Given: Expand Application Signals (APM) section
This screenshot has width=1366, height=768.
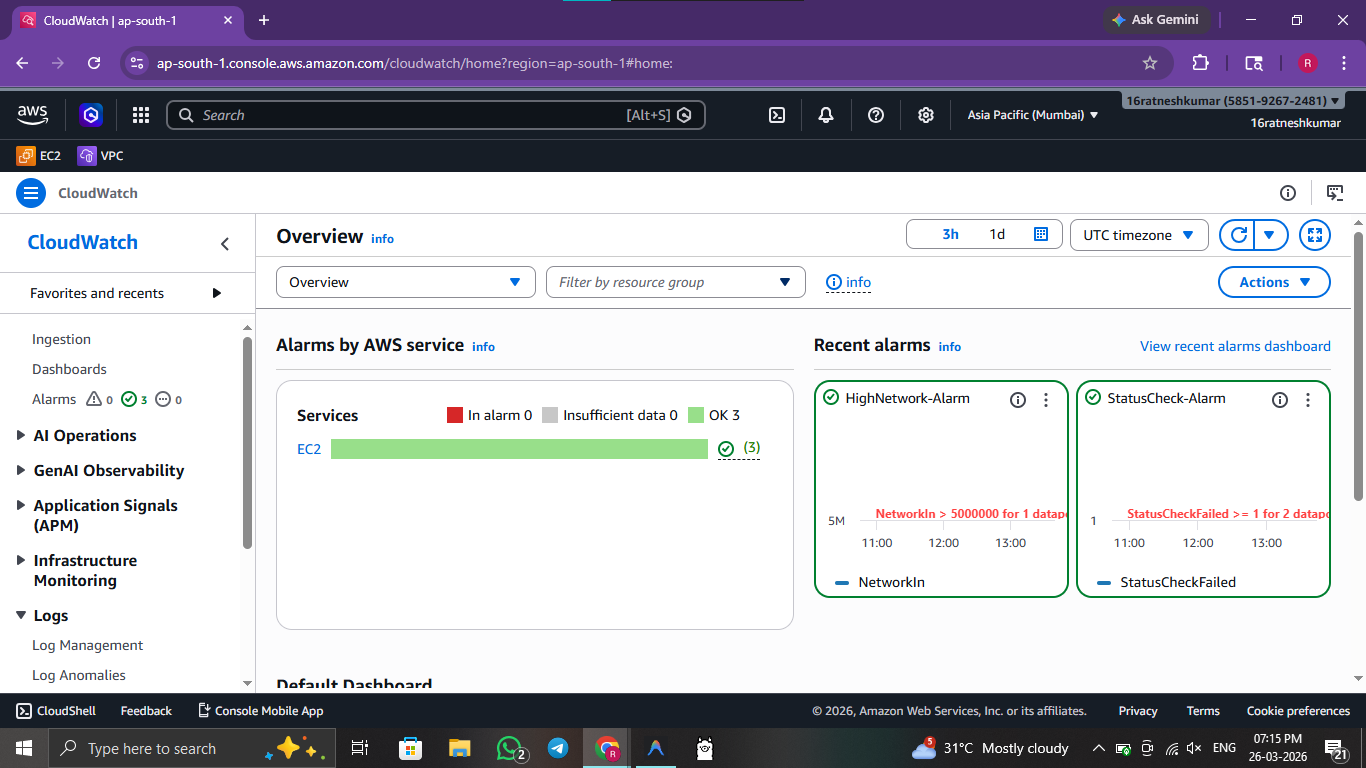Looking at the screenshot, I should [97, 516].
